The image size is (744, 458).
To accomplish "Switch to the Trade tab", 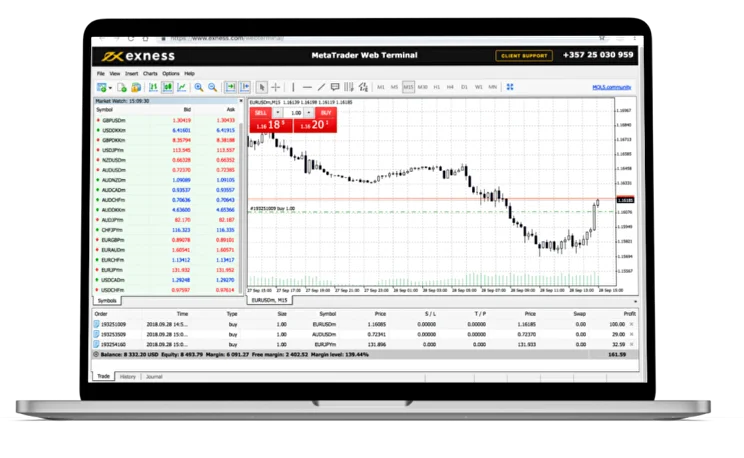I will [x=103, y=376].
